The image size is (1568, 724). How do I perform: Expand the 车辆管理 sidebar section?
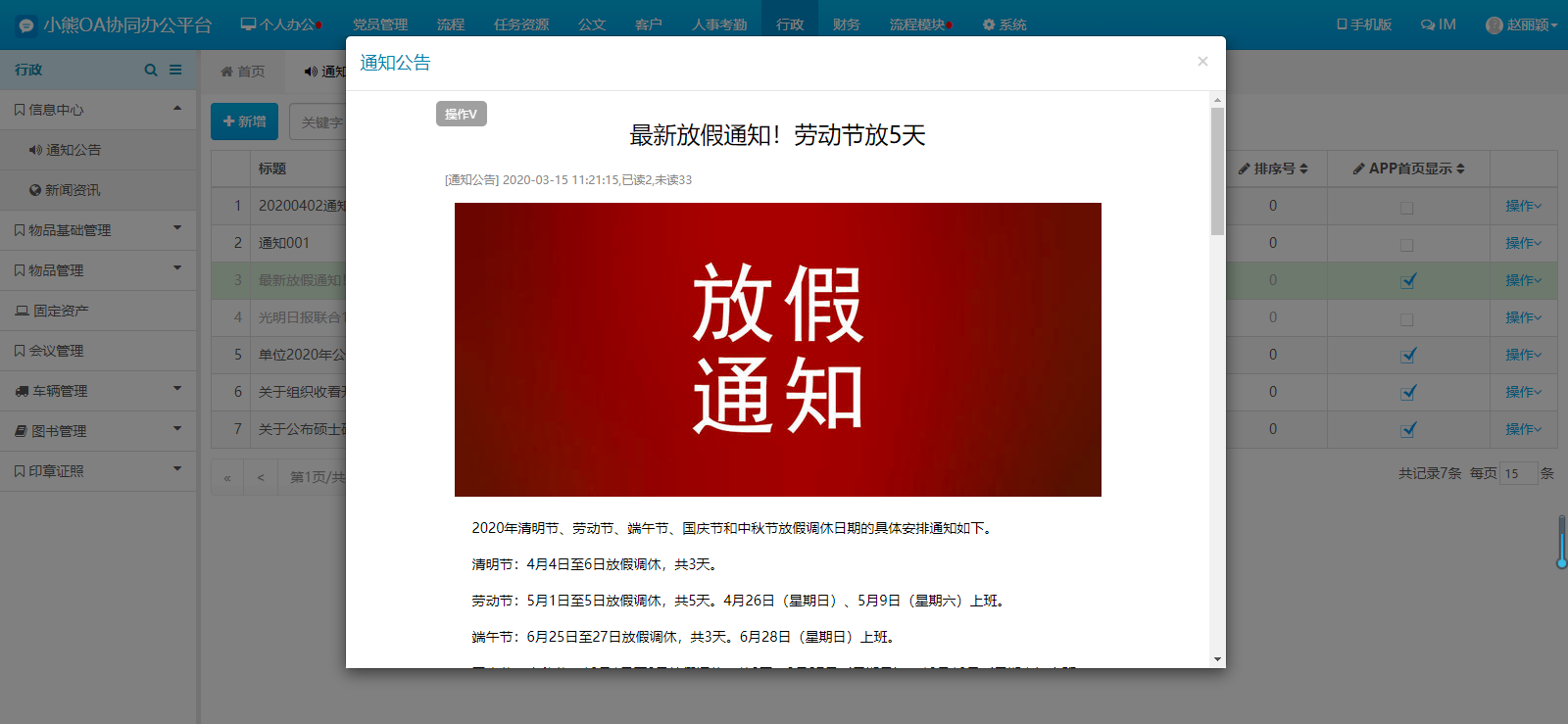[x=98, y=391]
